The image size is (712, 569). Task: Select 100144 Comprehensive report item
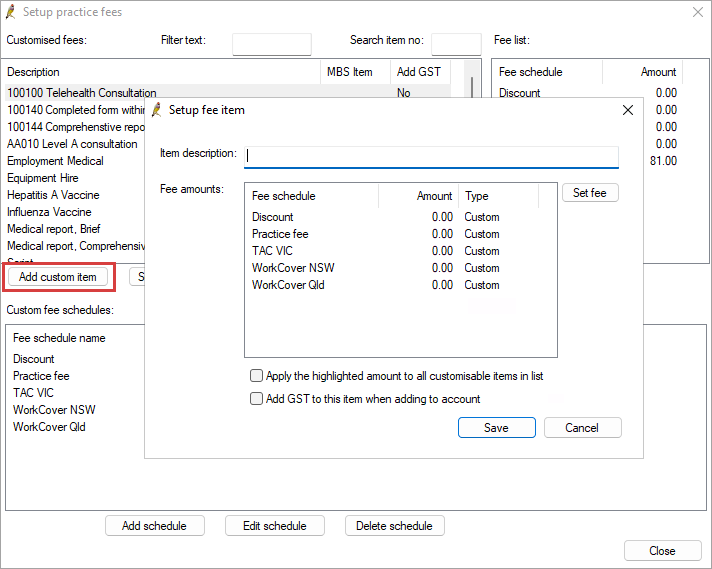coord(75,127)
